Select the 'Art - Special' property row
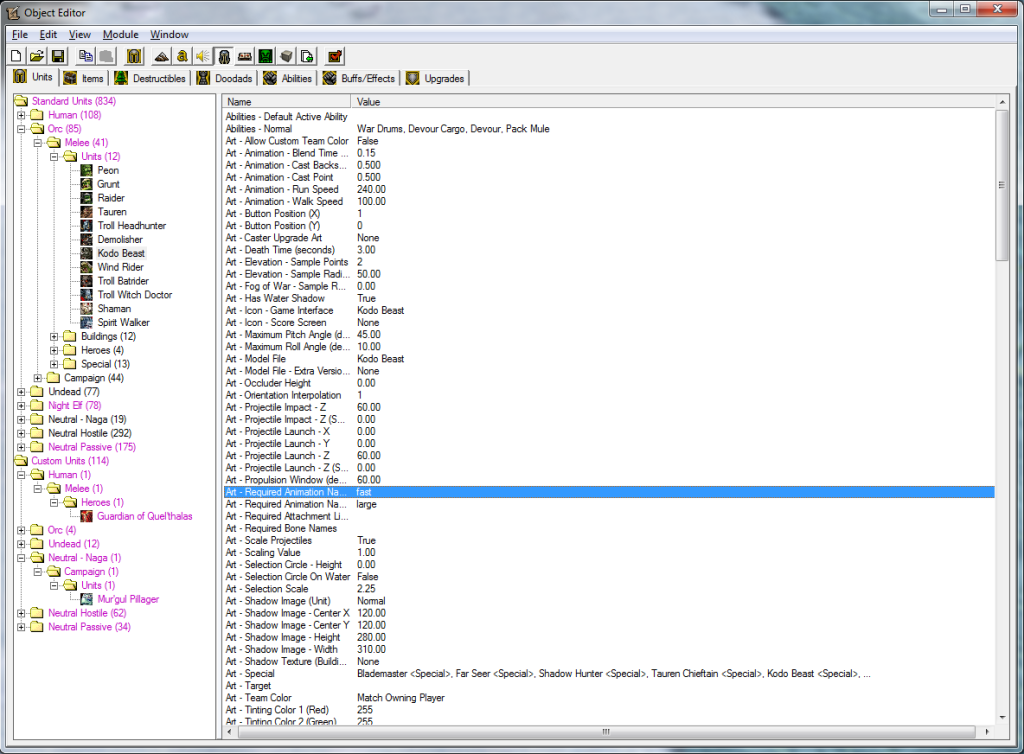The height and width of the screenshot is (754, 1024). pos(609,674)
